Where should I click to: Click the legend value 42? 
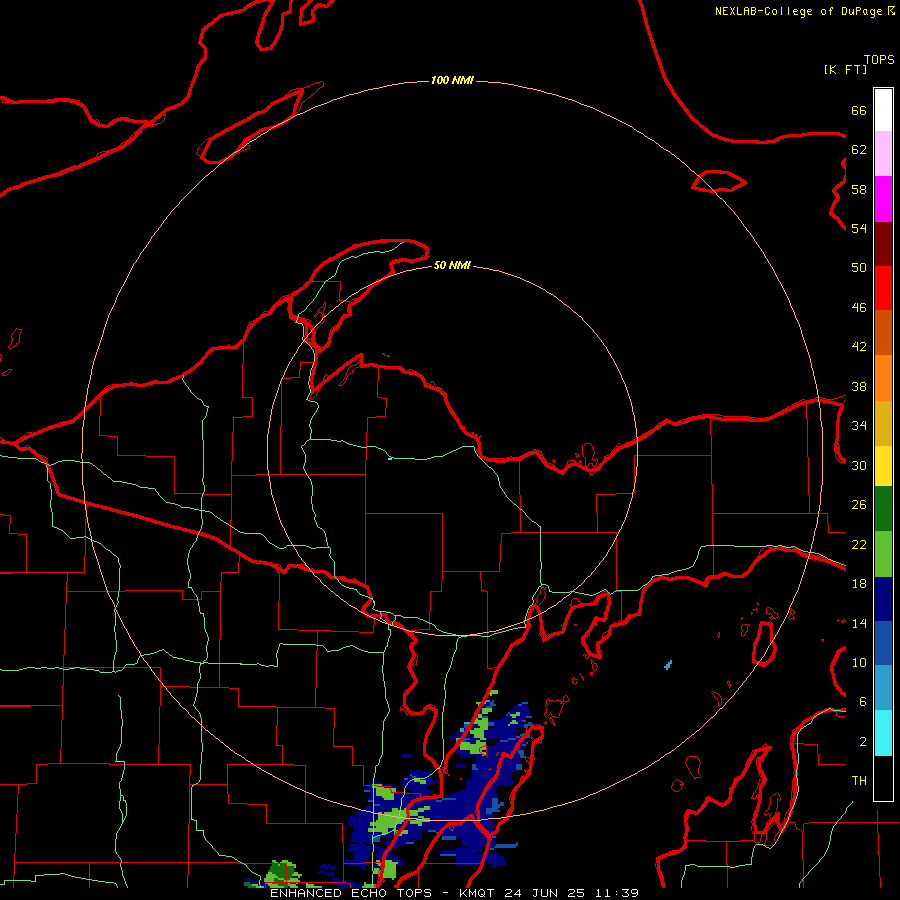pos(859,347)
